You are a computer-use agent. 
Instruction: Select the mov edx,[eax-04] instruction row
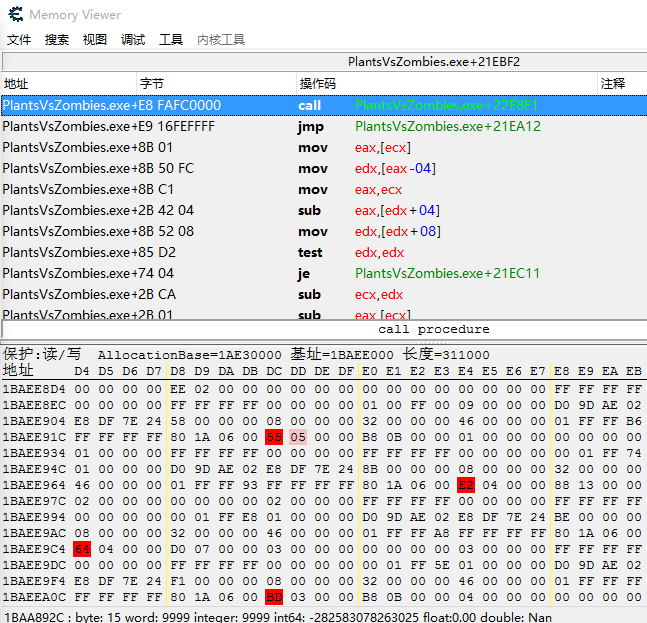[x=324, y=168]
